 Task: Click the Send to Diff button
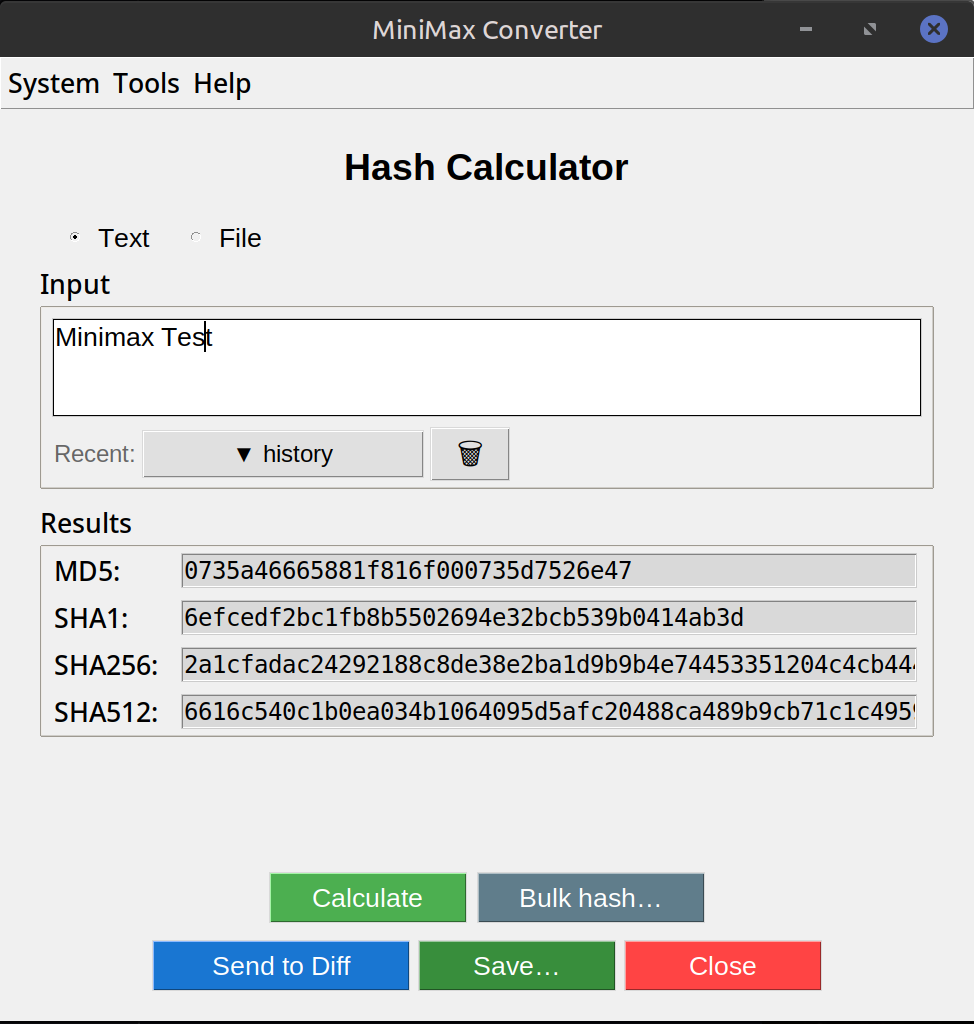click(x=281, y=966)
